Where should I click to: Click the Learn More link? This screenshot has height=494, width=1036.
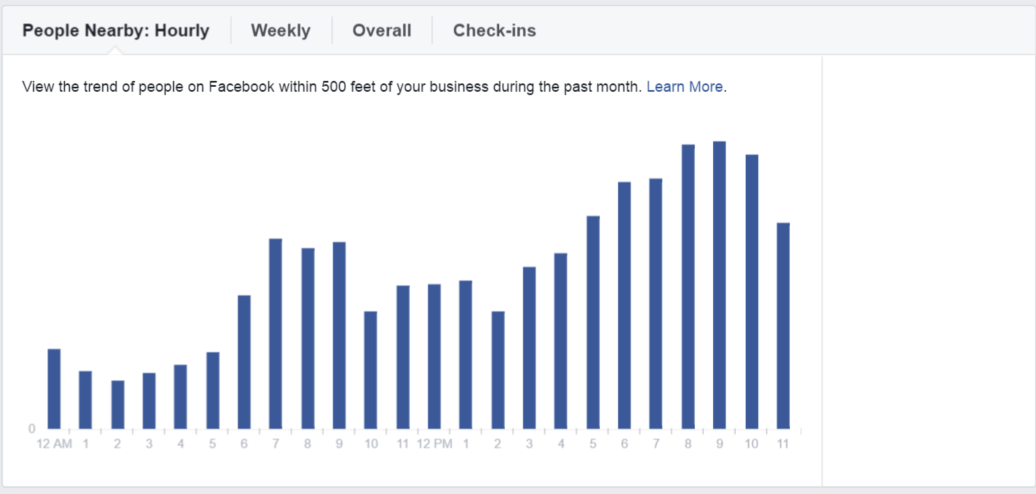pyautogui.click(x=684, y=87)
